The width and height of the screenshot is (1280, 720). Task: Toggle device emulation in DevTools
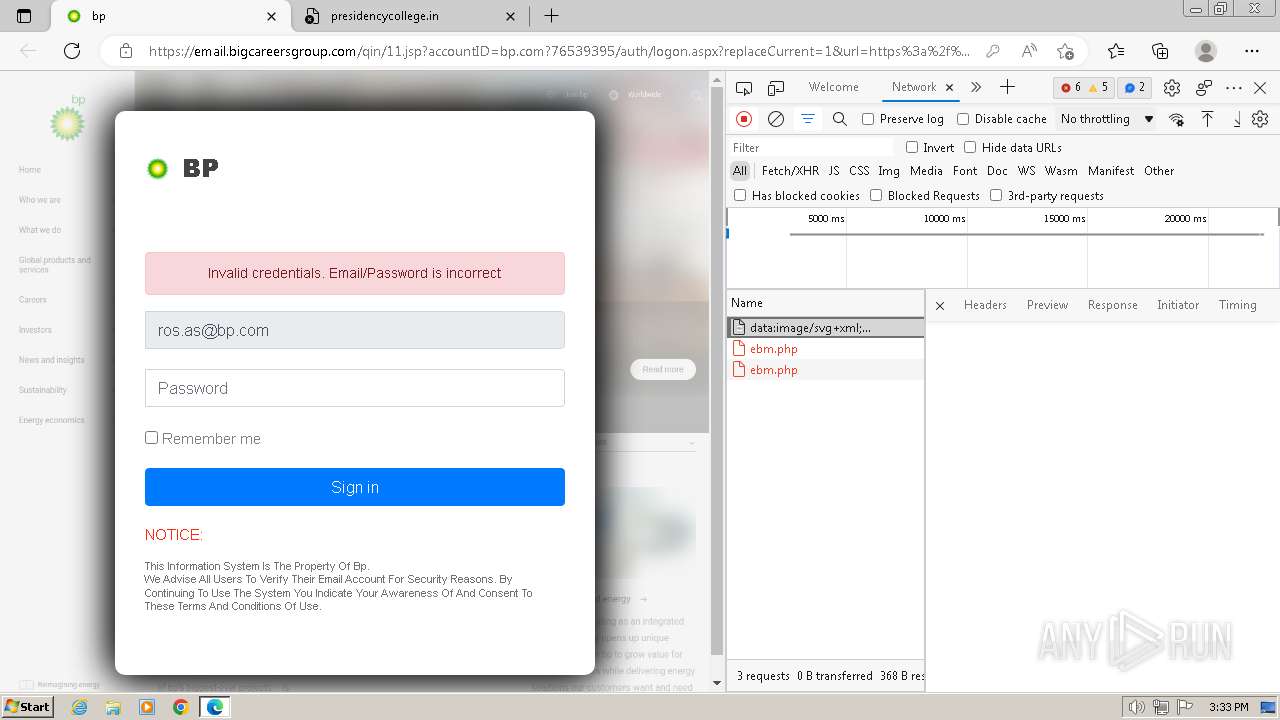tap(776, 88)
